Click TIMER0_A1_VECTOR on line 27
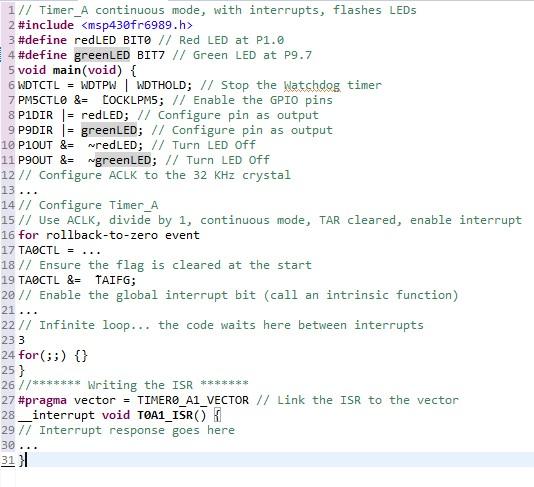This screenshot has width=534, height=487. [x=193, y=400]
